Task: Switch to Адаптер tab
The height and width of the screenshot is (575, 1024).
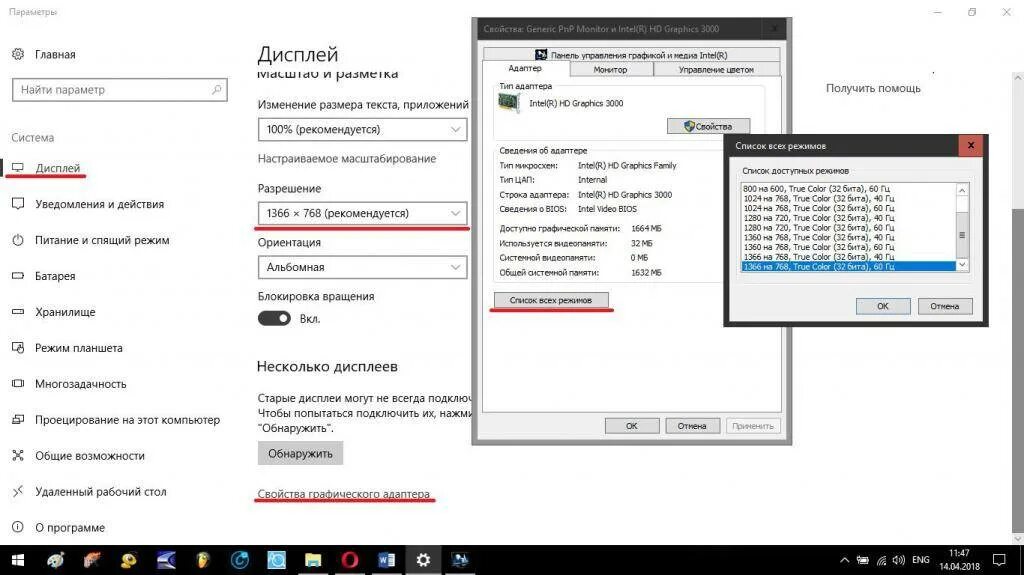Action: 525,68
